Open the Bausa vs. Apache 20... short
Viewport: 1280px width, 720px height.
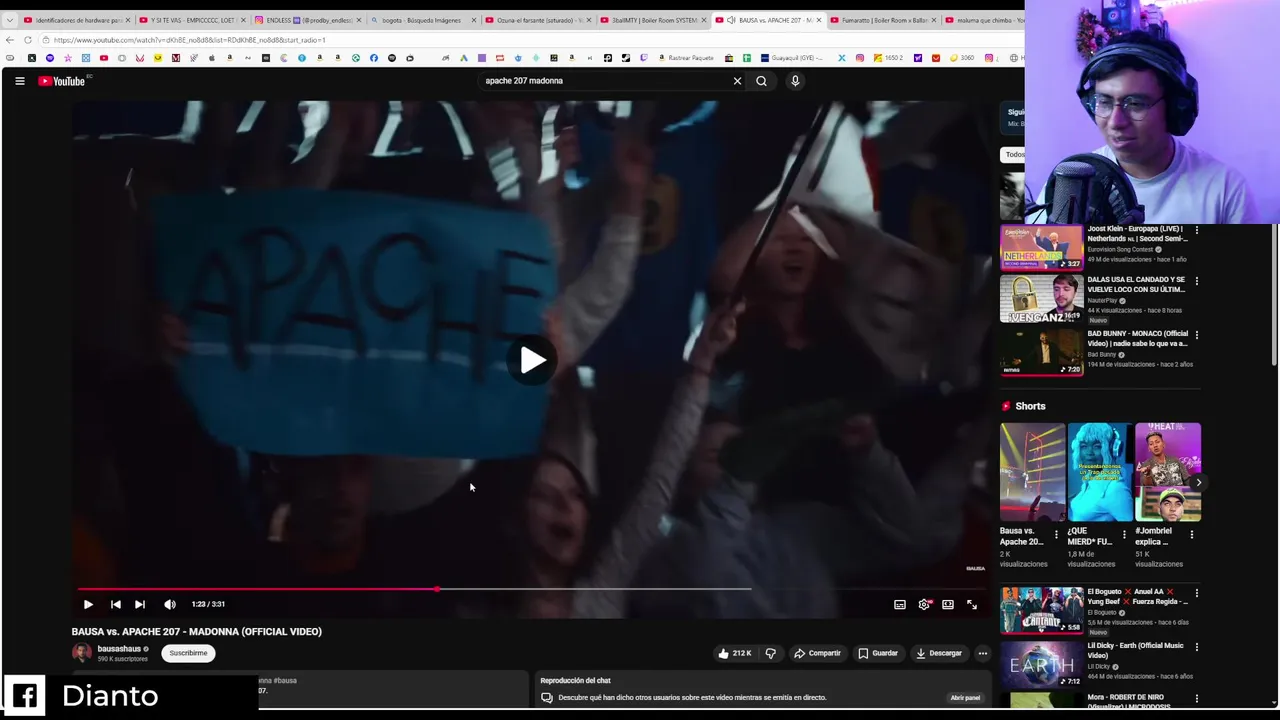(1033, 472)
